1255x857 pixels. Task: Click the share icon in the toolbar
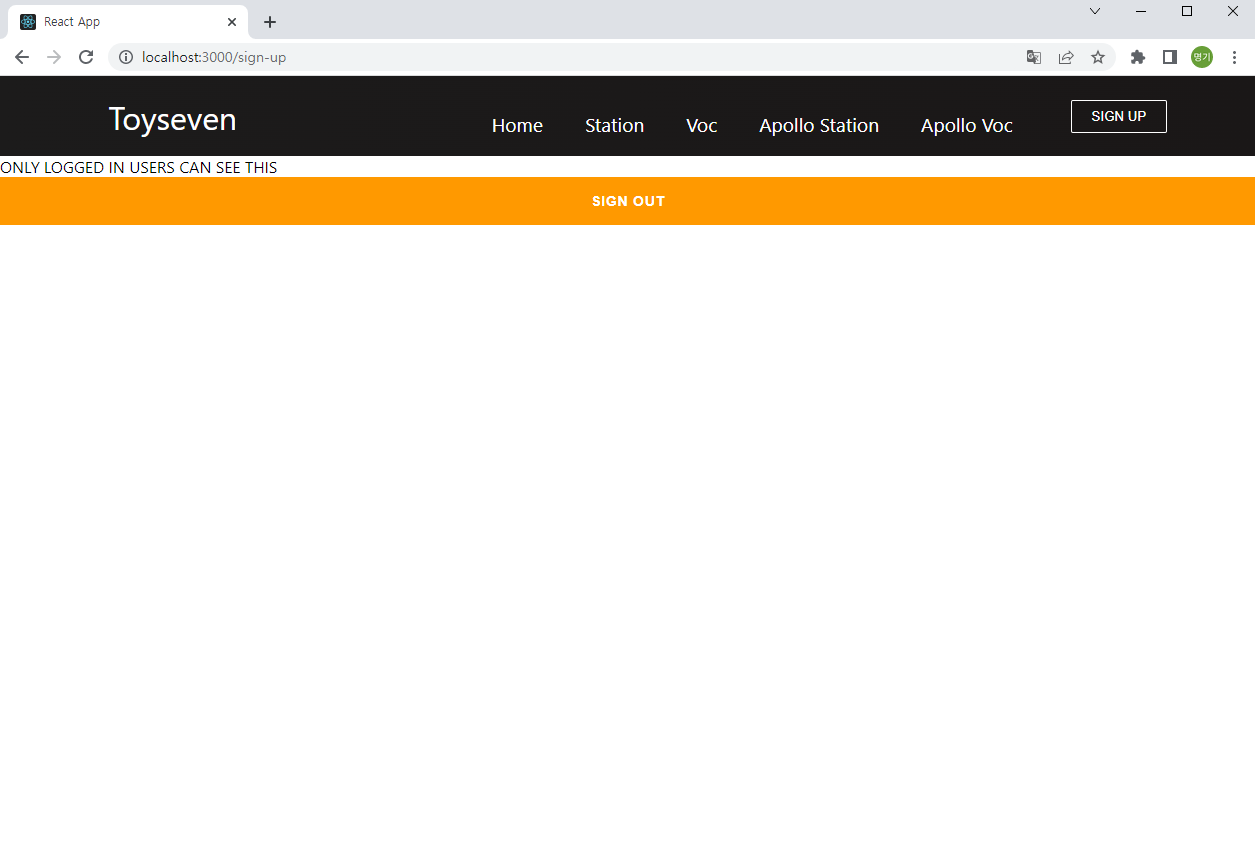(x=1066, y=57)
